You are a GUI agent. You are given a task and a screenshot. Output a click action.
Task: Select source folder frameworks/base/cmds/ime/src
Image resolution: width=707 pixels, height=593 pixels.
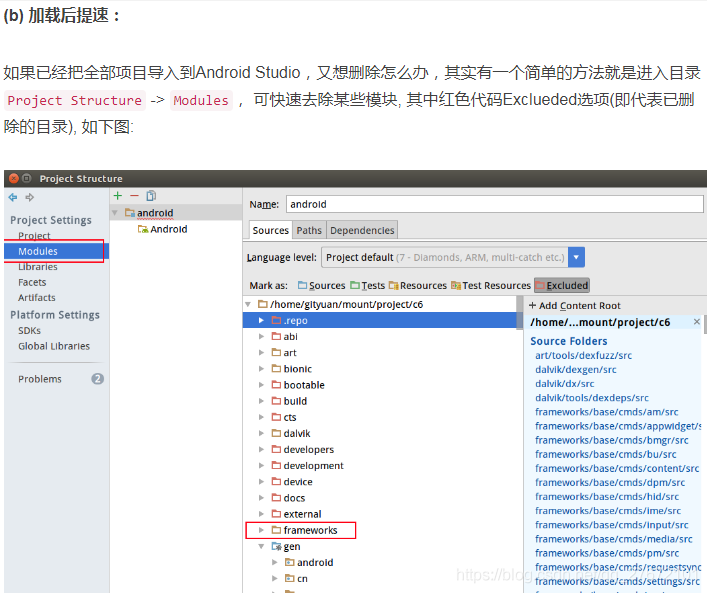tap(608, 510)
